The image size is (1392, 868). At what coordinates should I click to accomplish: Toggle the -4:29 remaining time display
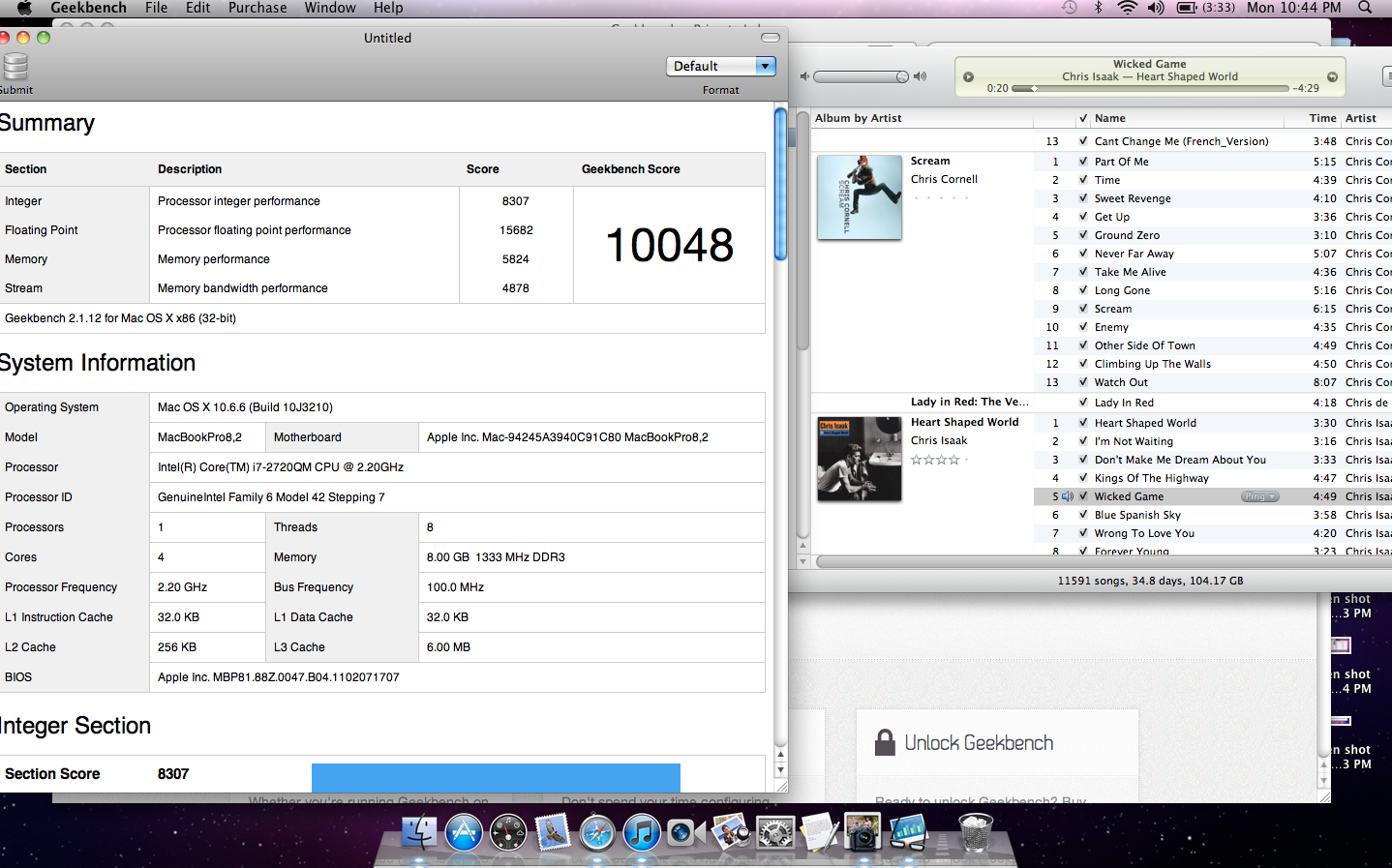[1306, 88]
